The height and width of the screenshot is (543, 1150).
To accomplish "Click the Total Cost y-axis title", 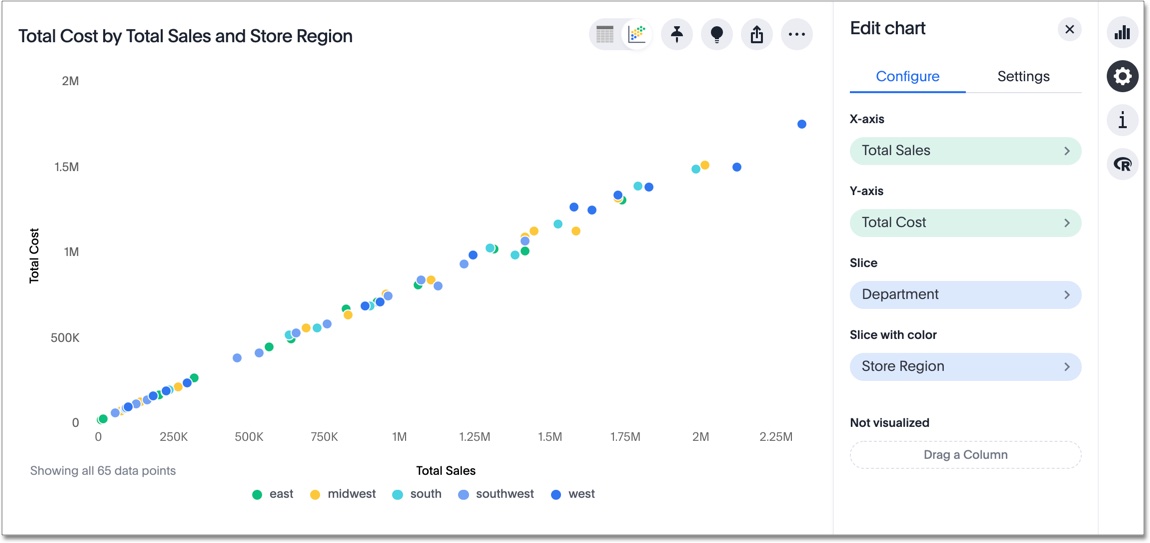I will pos(34,255).
